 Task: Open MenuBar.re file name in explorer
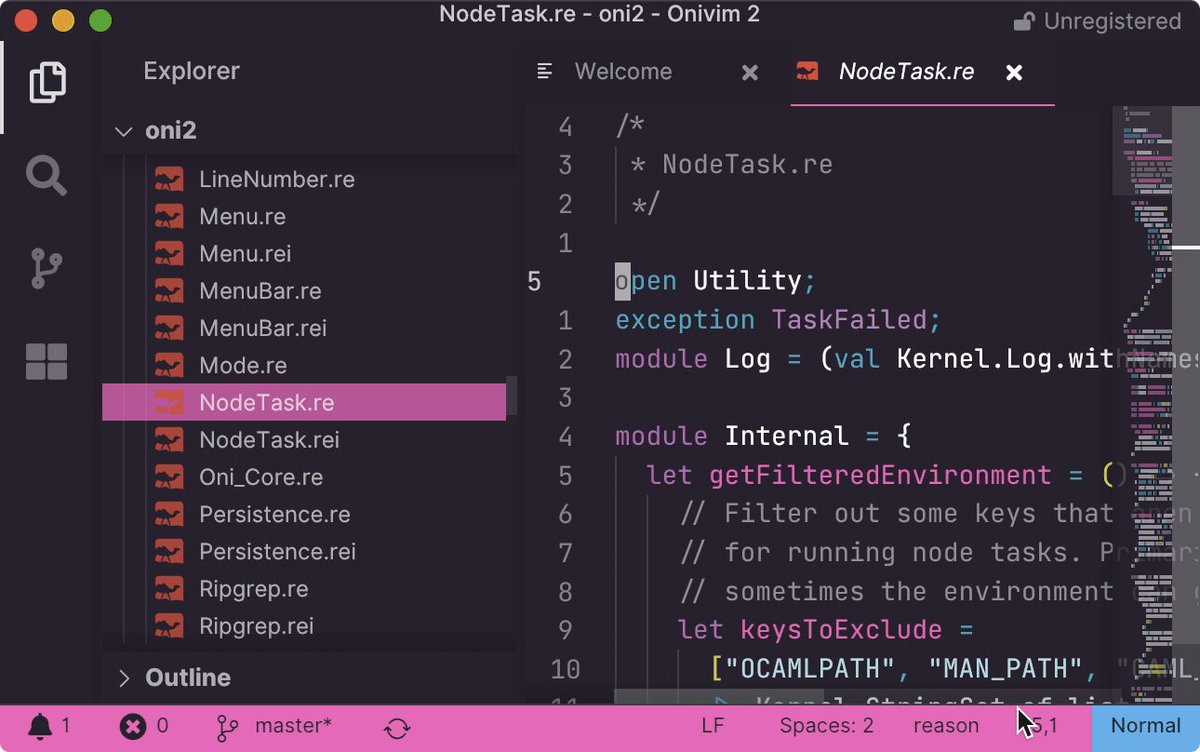pyautogui.click(x=260, y=291)
